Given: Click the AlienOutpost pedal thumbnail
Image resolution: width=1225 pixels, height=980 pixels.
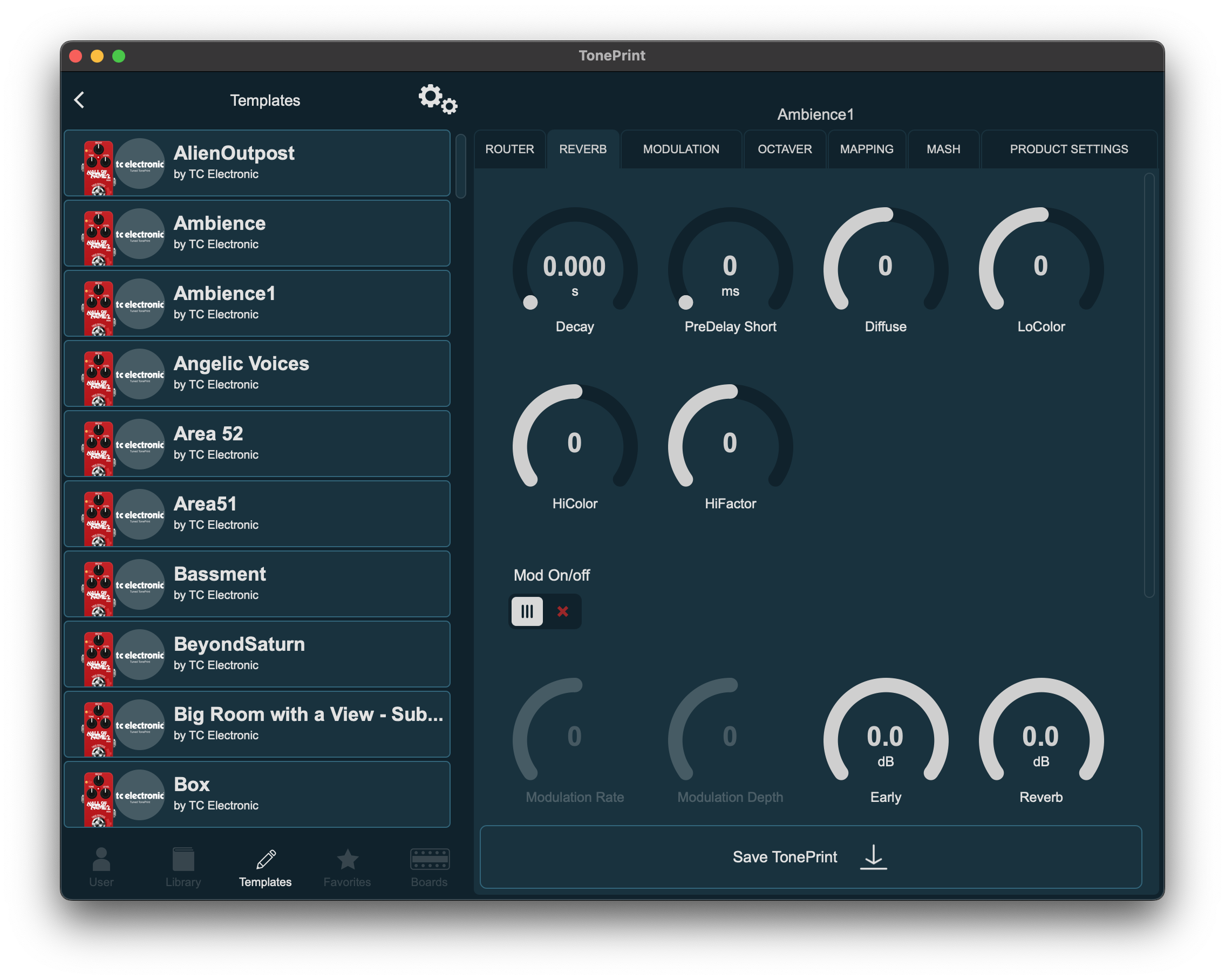Looking at the screenshot, I should point(98,168).
